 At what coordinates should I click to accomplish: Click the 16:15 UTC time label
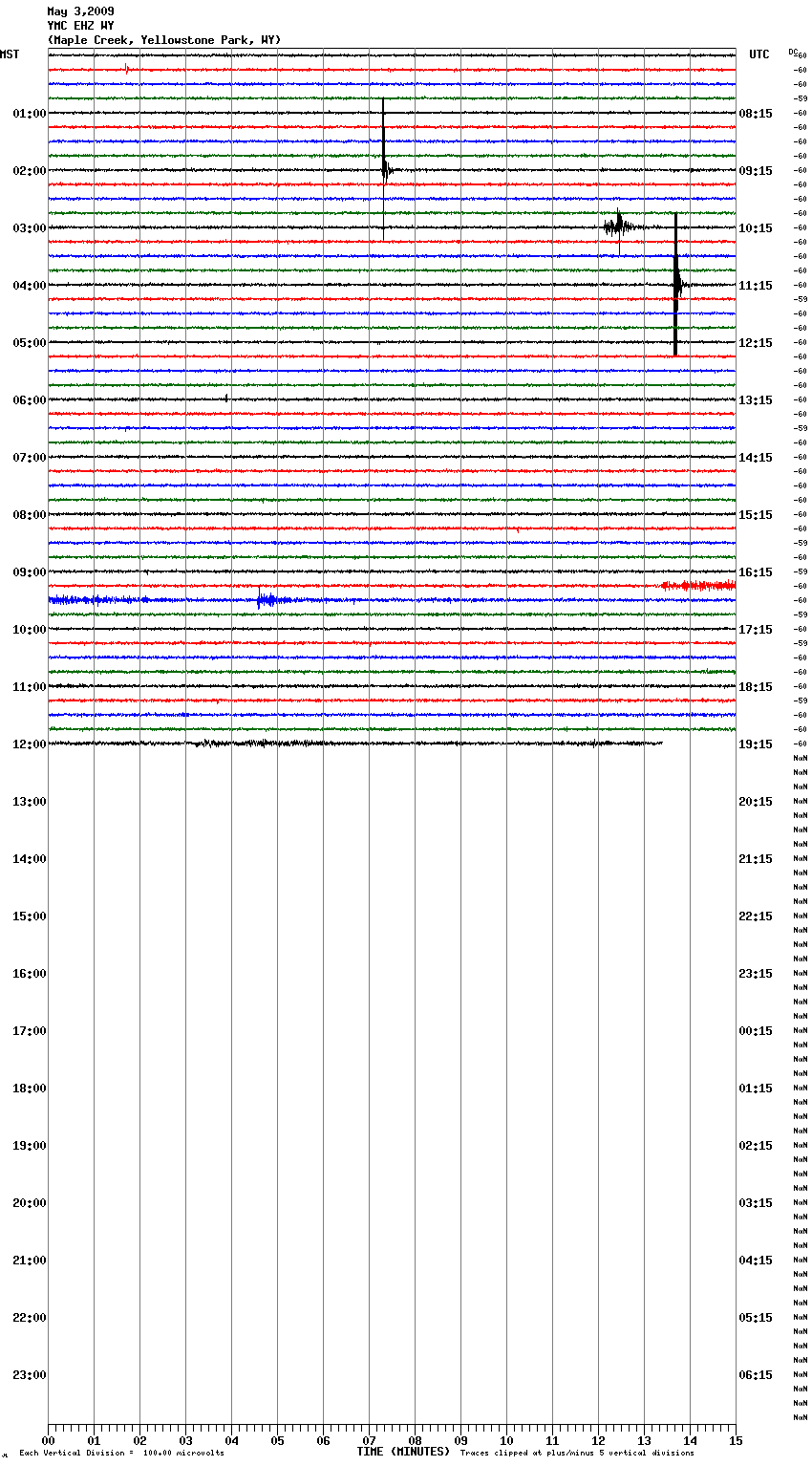point(756,572)
